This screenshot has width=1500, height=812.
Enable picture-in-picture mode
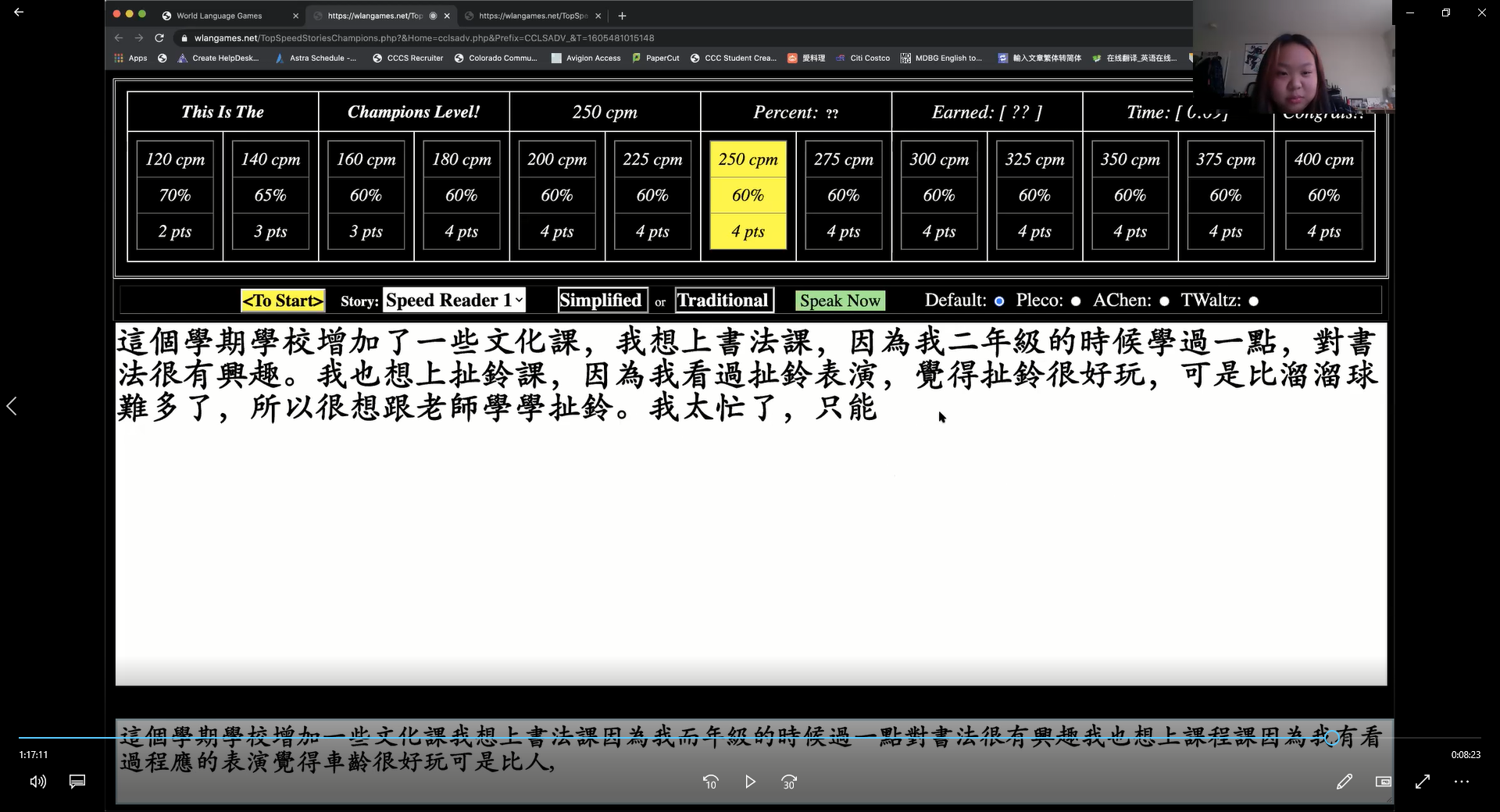tap(1382, 782)
